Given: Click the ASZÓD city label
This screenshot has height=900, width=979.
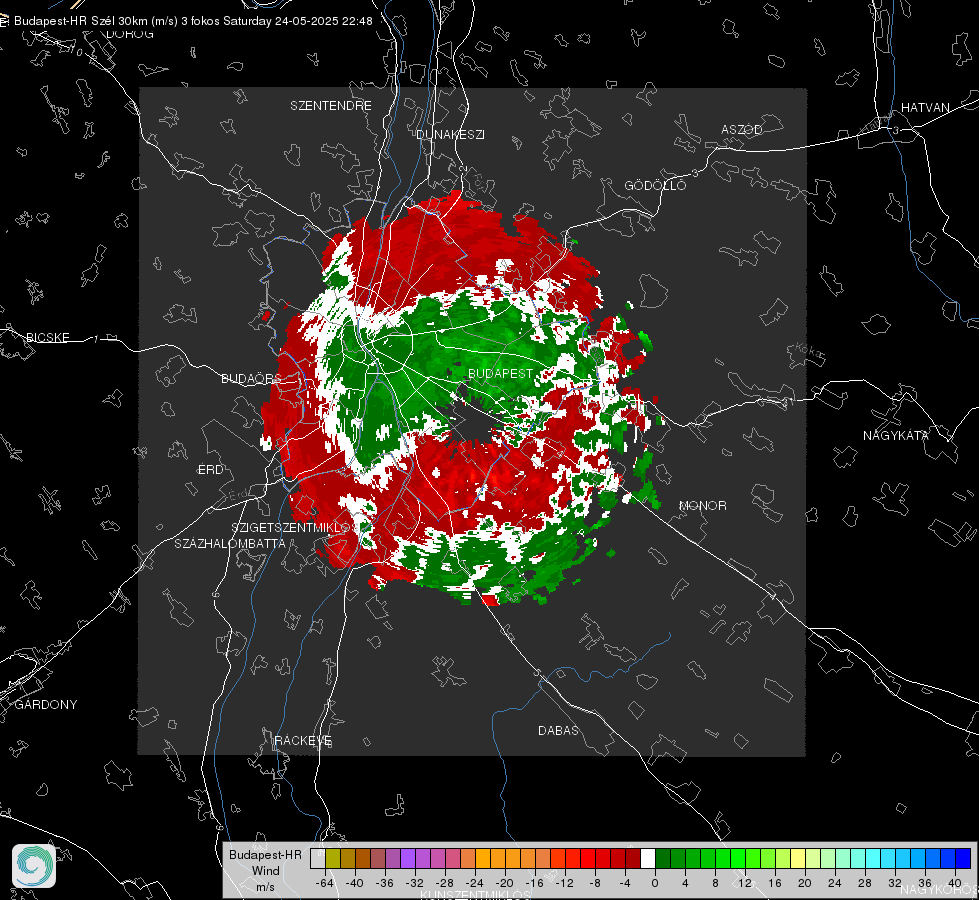Looking at the screenshot, I should (x=742, y=129).
